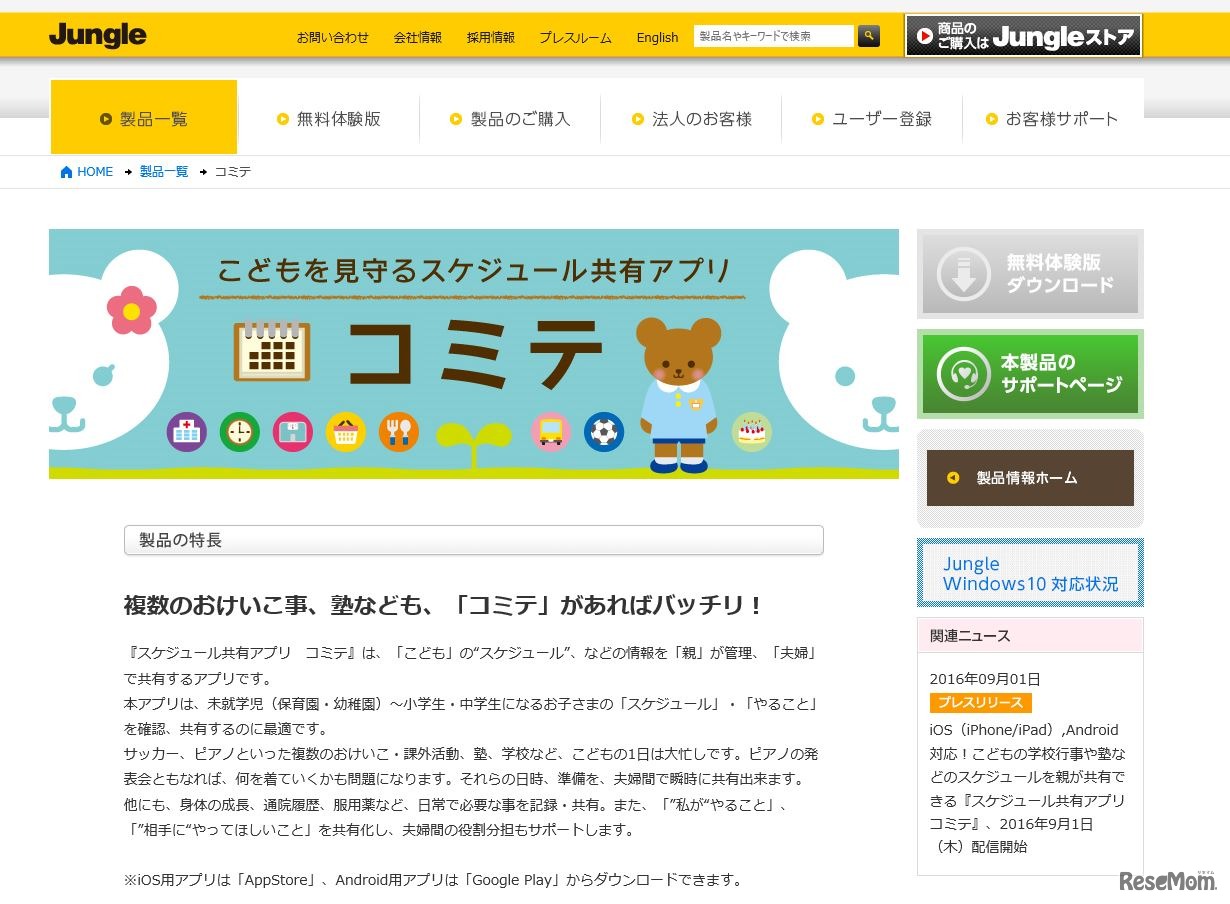1230x904 pixels.
Task: Click the 採用情報 header link
Action: coord(491,37)
